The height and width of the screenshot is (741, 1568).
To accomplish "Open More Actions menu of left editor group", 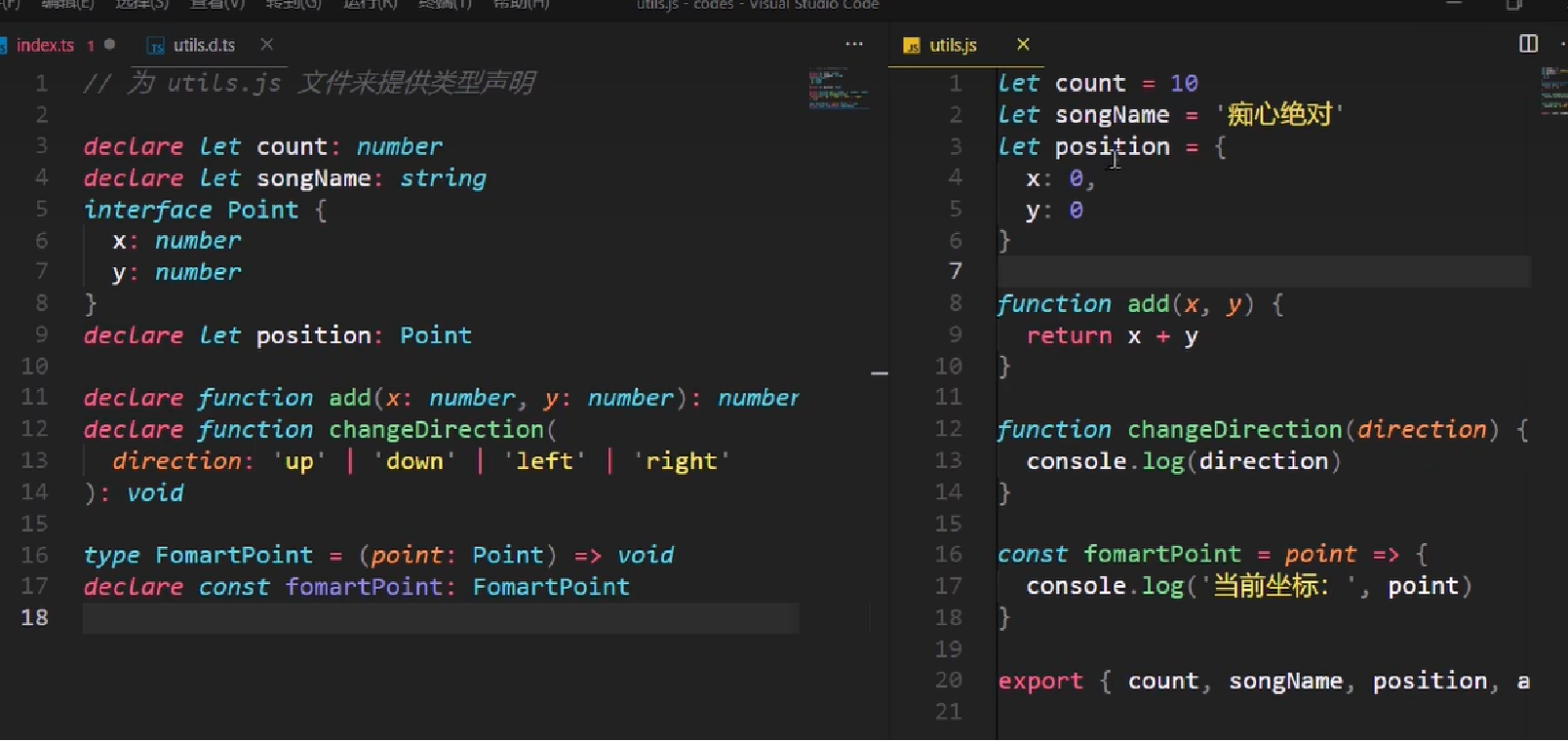I will [x=854, y=44].
